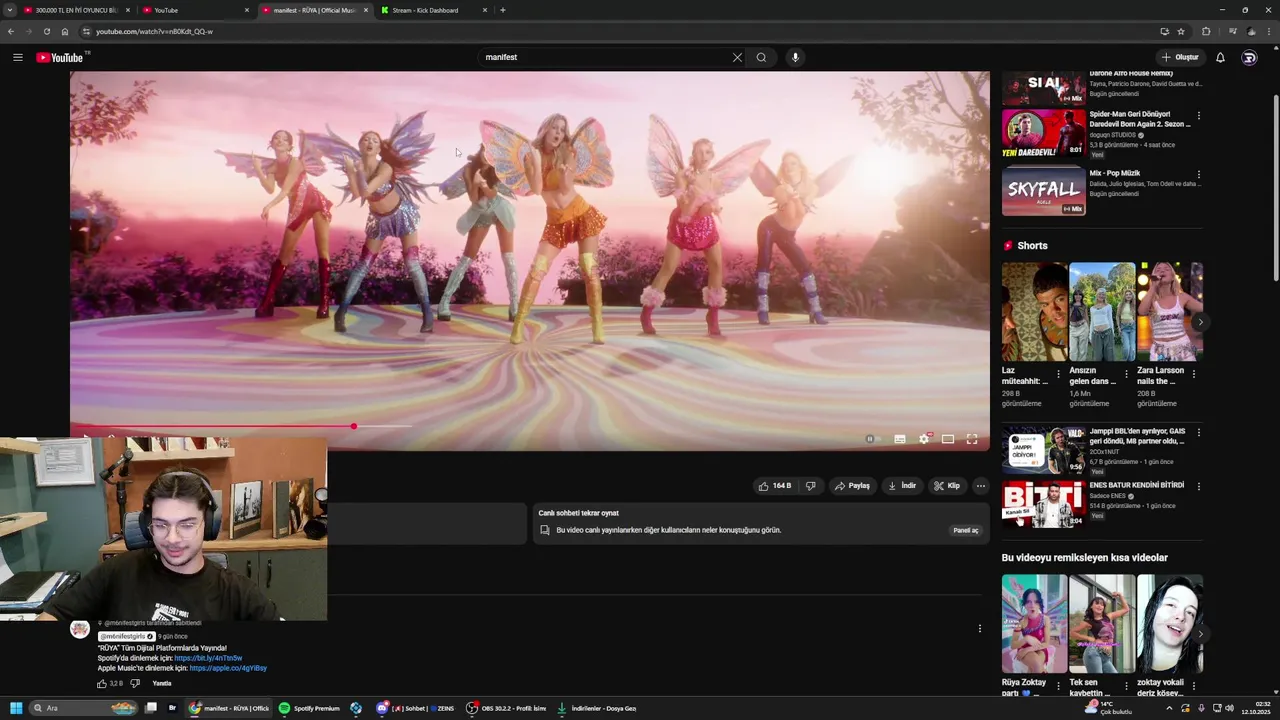Open the @manifestgirls channel name link

126,637
